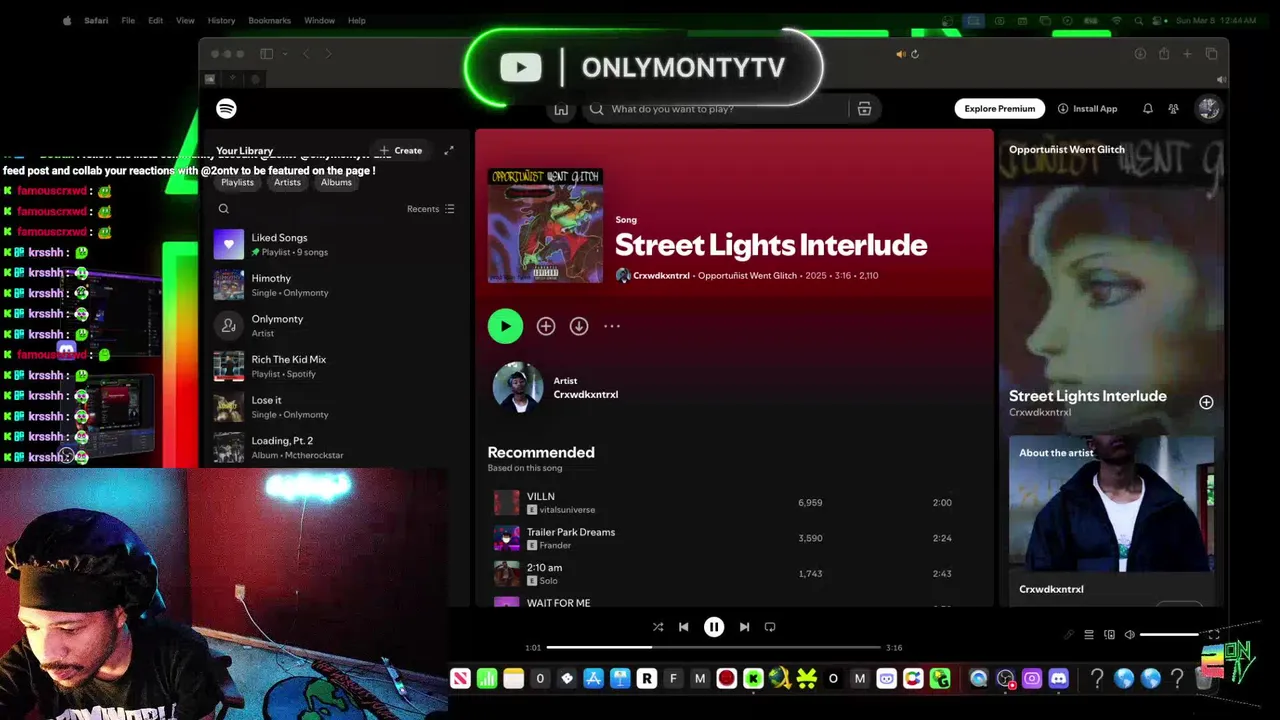Click the Explore Premium button
This screenshot has height=720, width=1280.
coord(999,108)
